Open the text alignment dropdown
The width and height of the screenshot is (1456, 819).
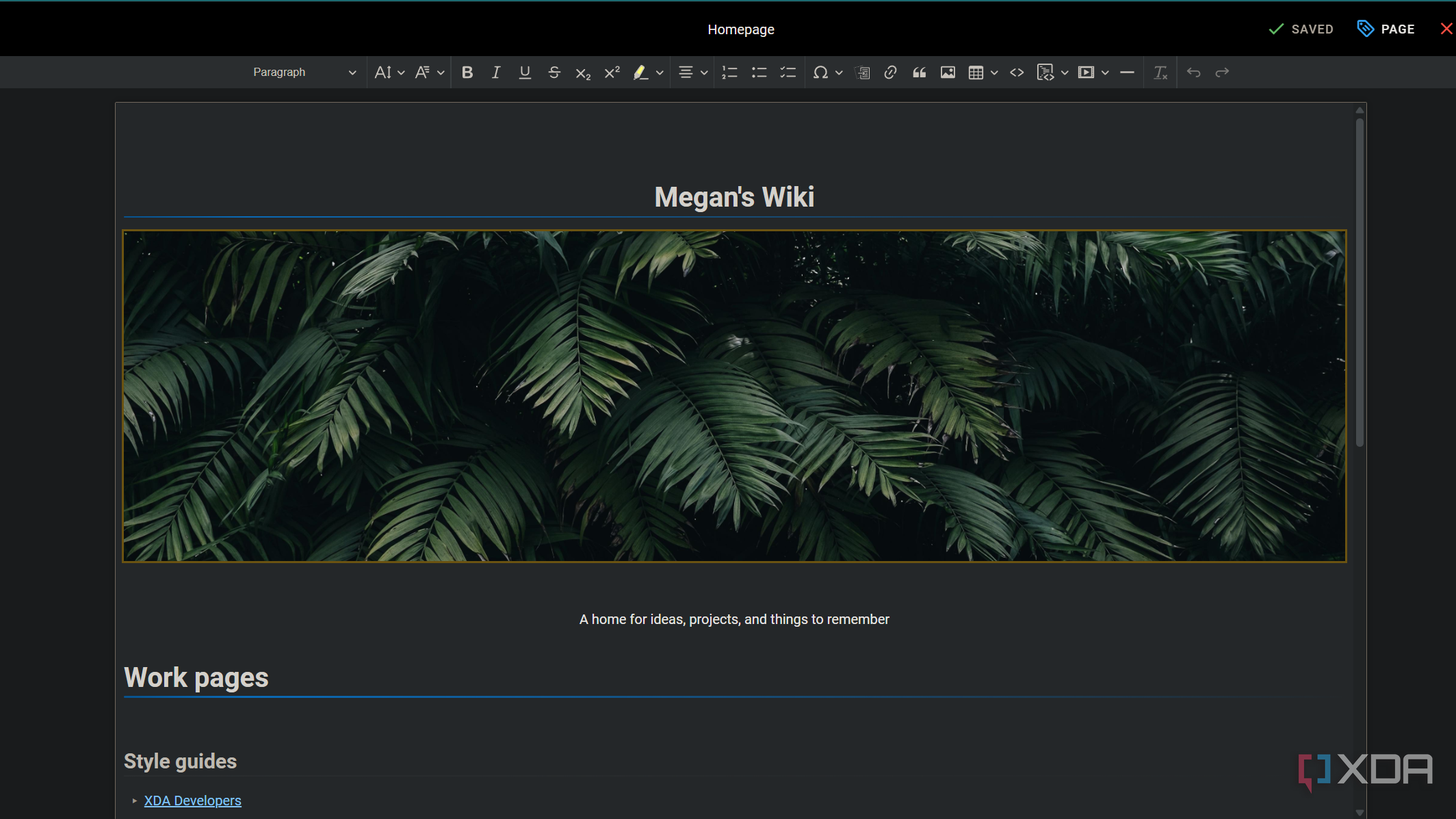point(692,73)
